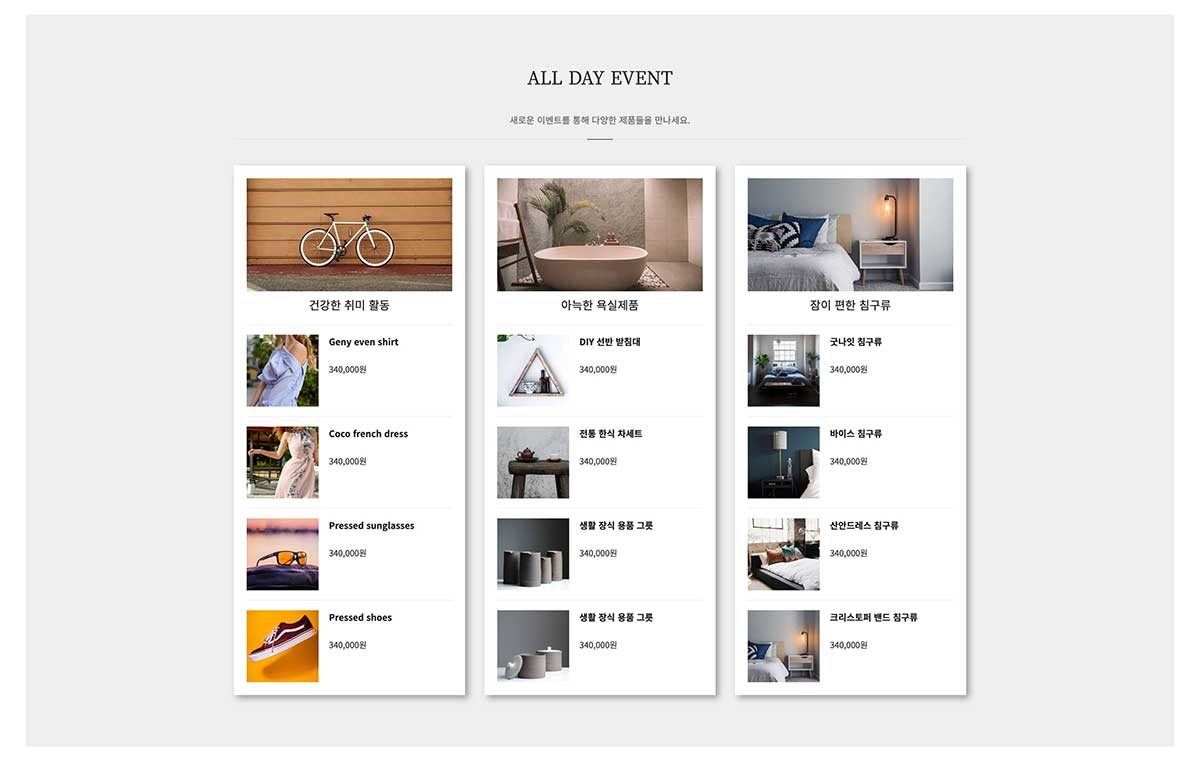This screenshot has height=761, width=1200.
Task: Open the bathtub banner image
Action: [600, 235]
